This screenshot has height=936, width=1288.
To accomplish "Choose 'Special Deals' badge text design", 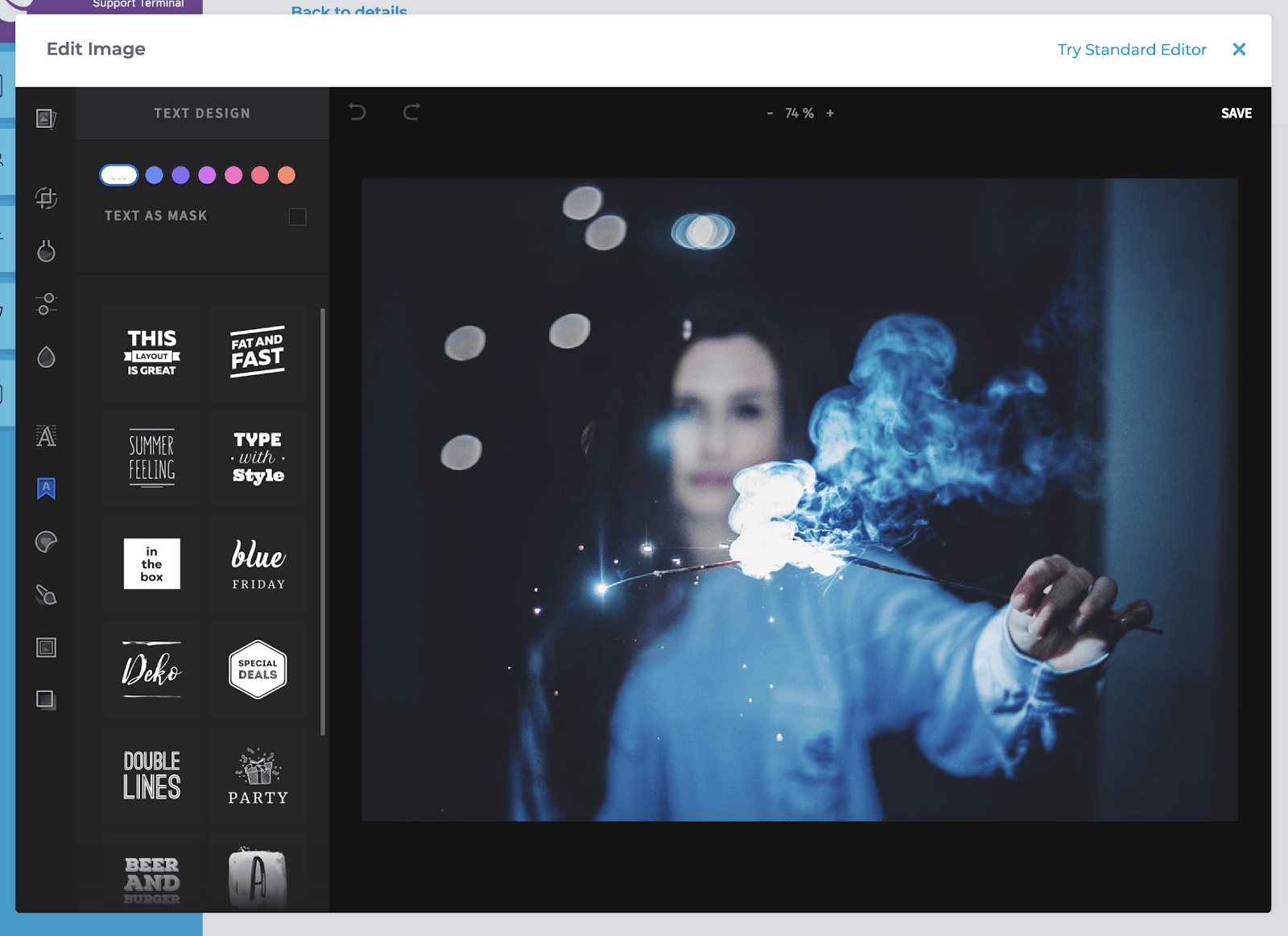I will [258, 670].
